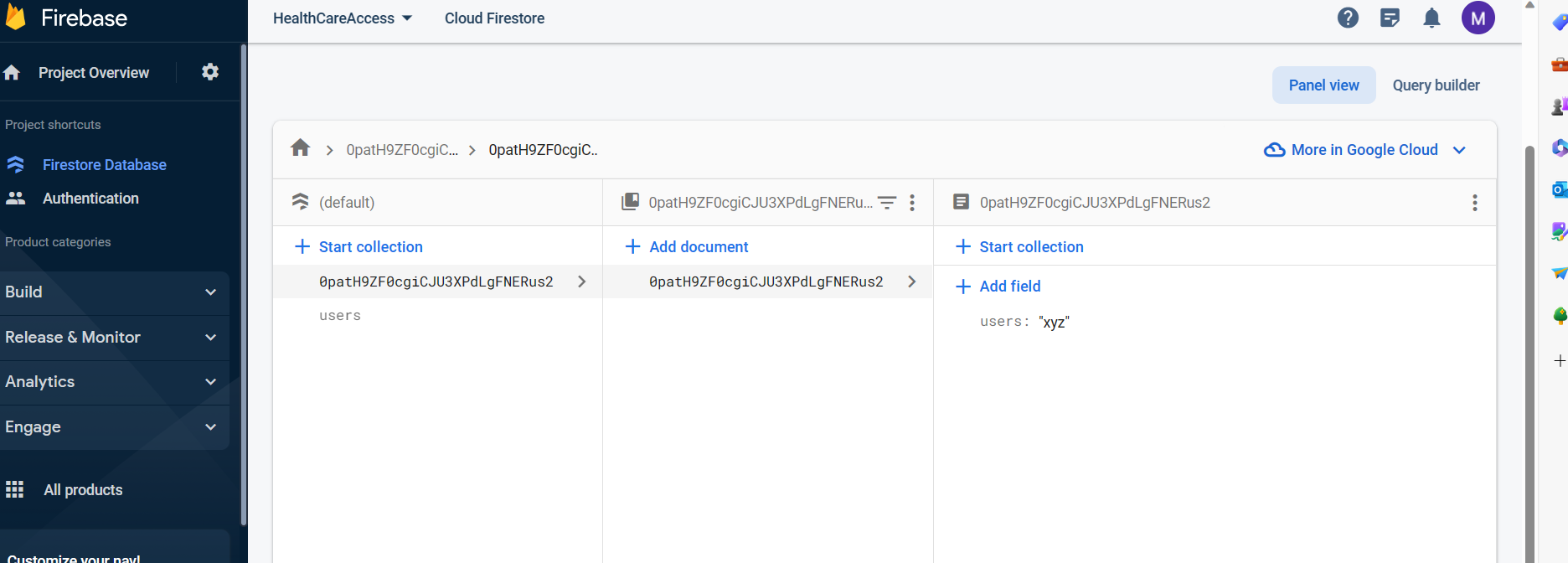The width and height of the screenshot is (1568, 563).
Task: Click the plus icon in browser sidebar
Action: click(1560, 361)
